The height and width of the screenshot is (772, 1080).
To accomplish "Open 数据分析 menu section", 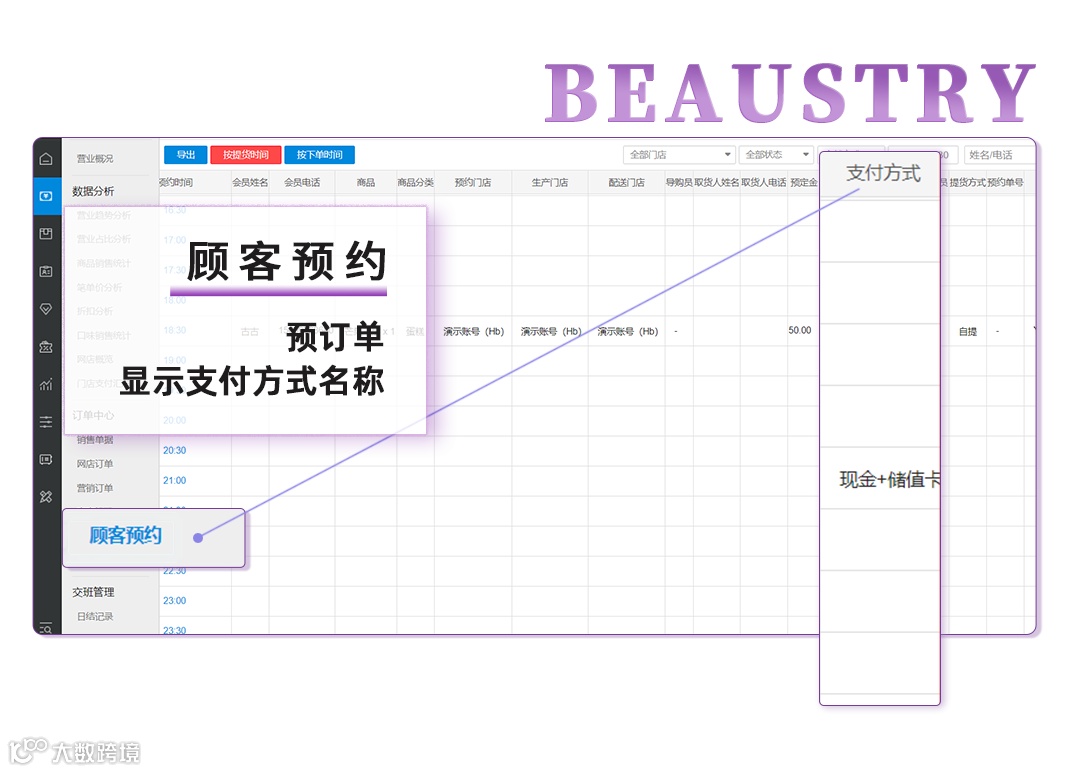I will tap(93, 191).
